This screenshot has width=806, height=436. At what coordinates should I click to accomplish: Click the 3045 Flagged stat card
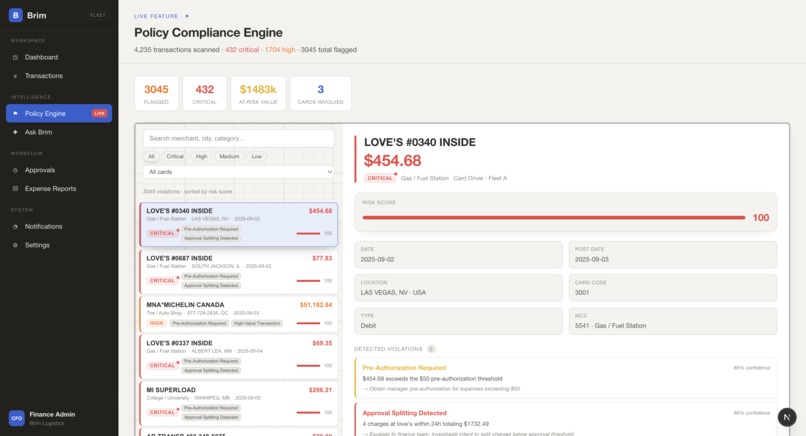click(156, 94)
